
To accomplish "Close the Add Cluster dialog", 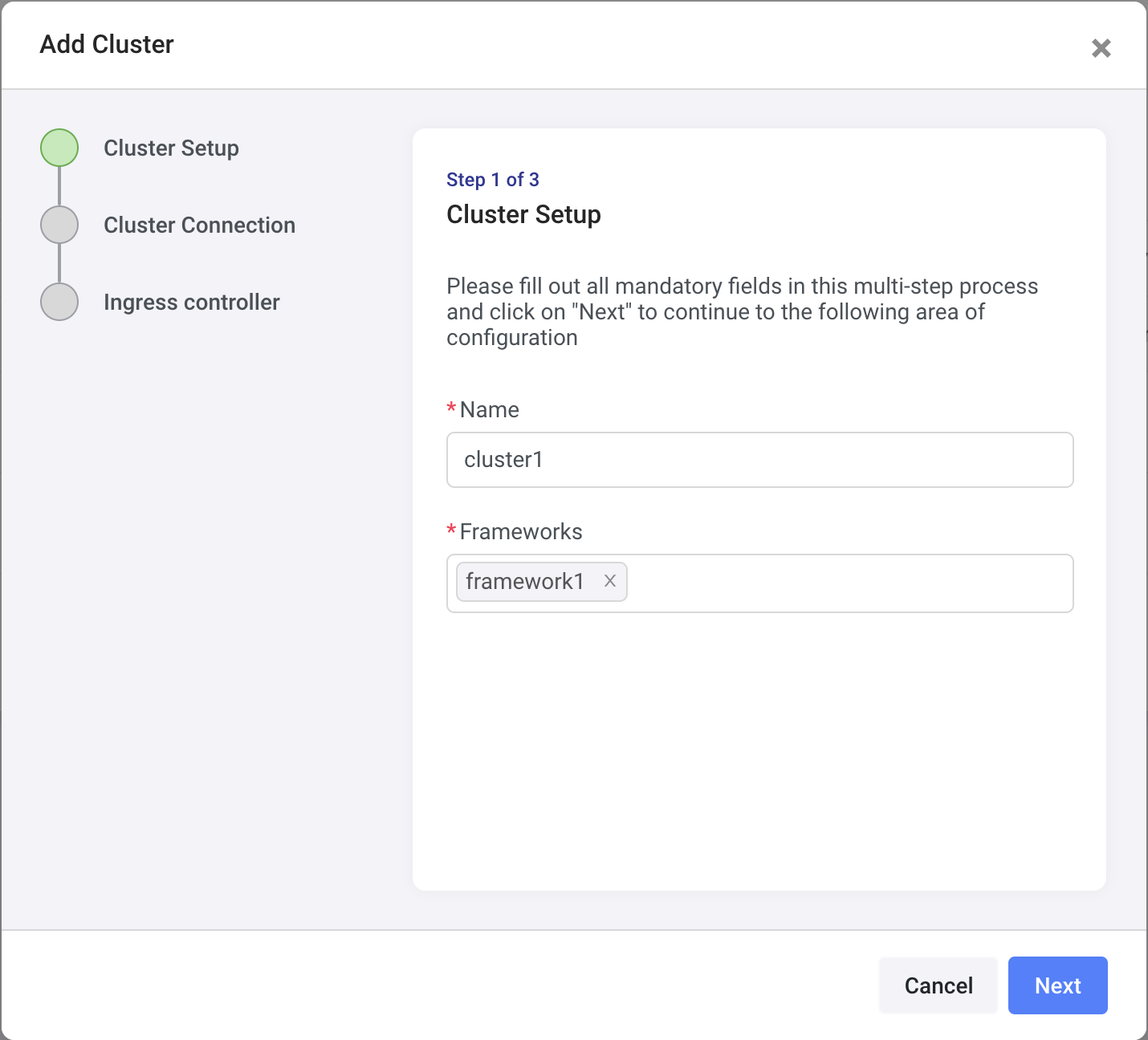I will tap(1101, 48).
